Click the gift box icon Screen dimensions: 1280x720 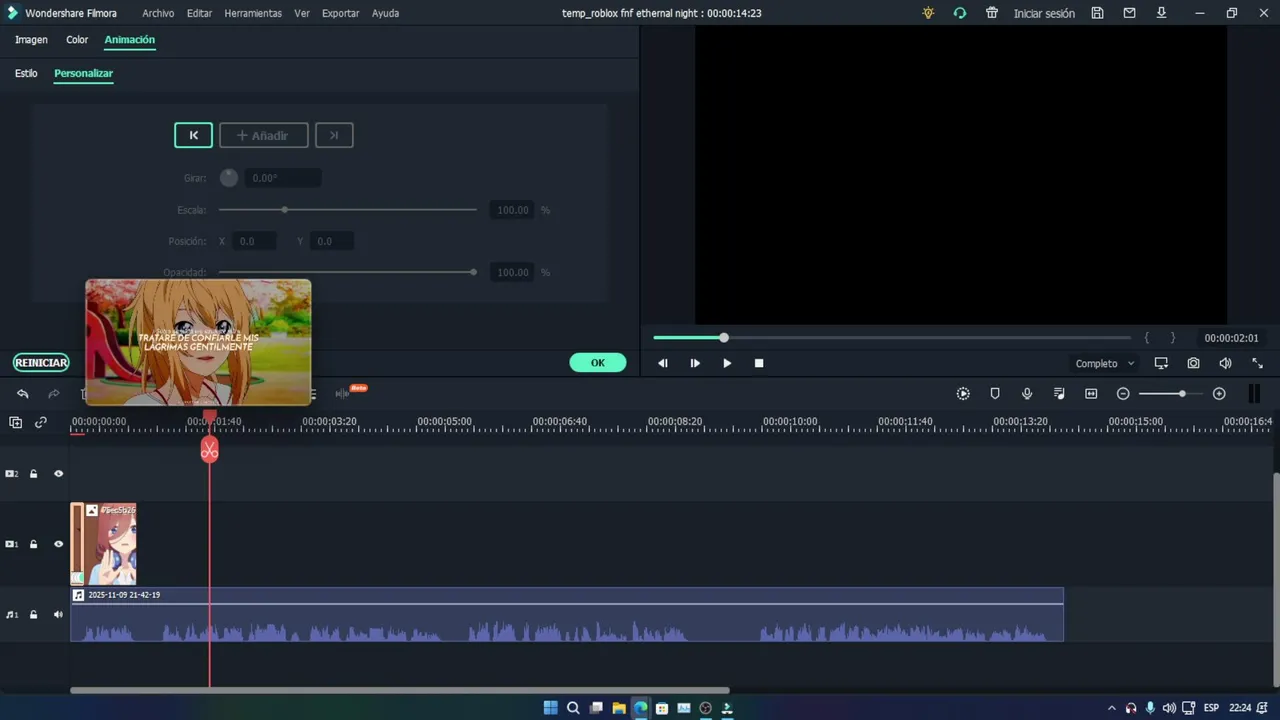[x=992, y=13]
